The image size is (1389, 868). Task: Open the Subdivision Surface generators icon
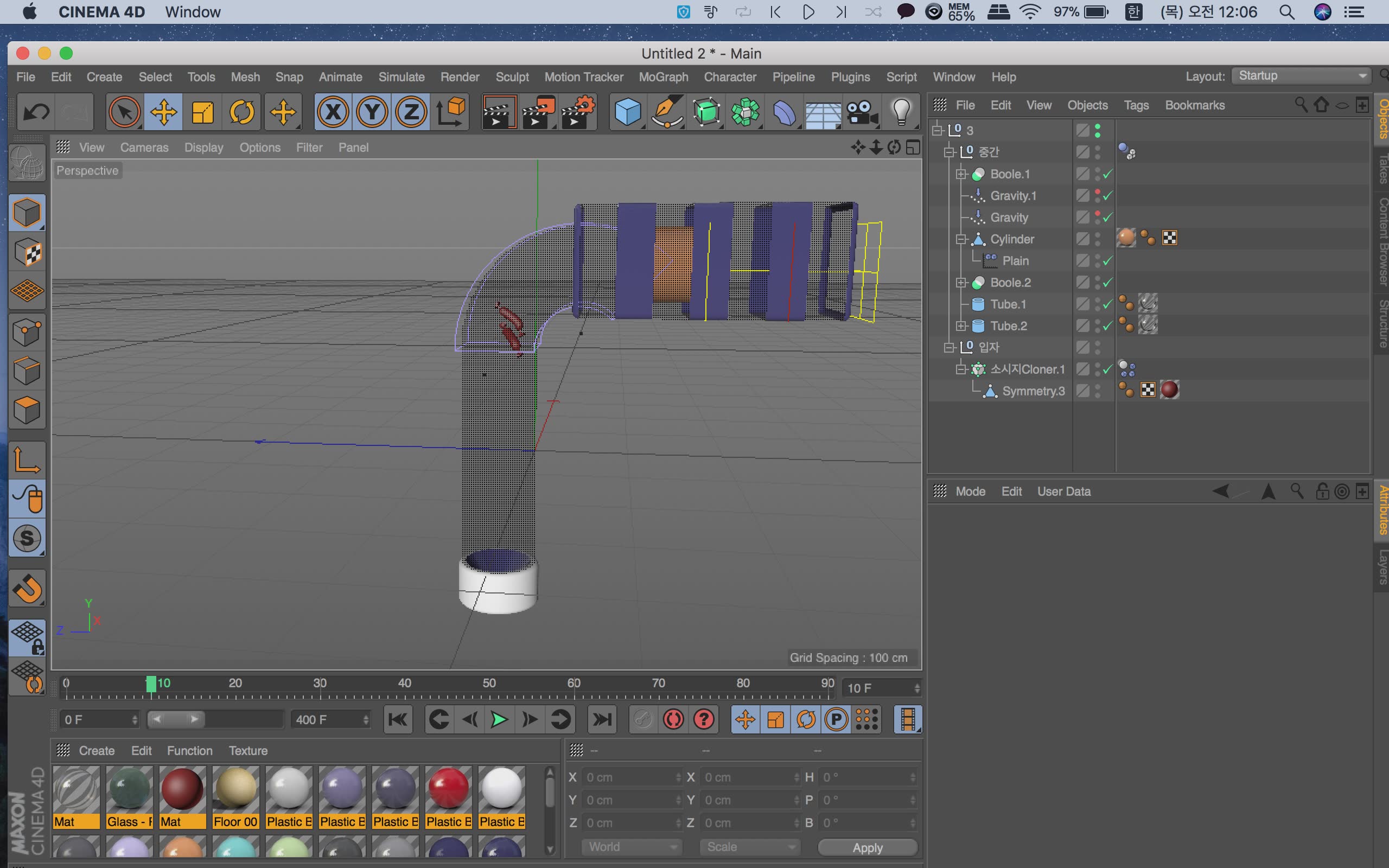706,111
